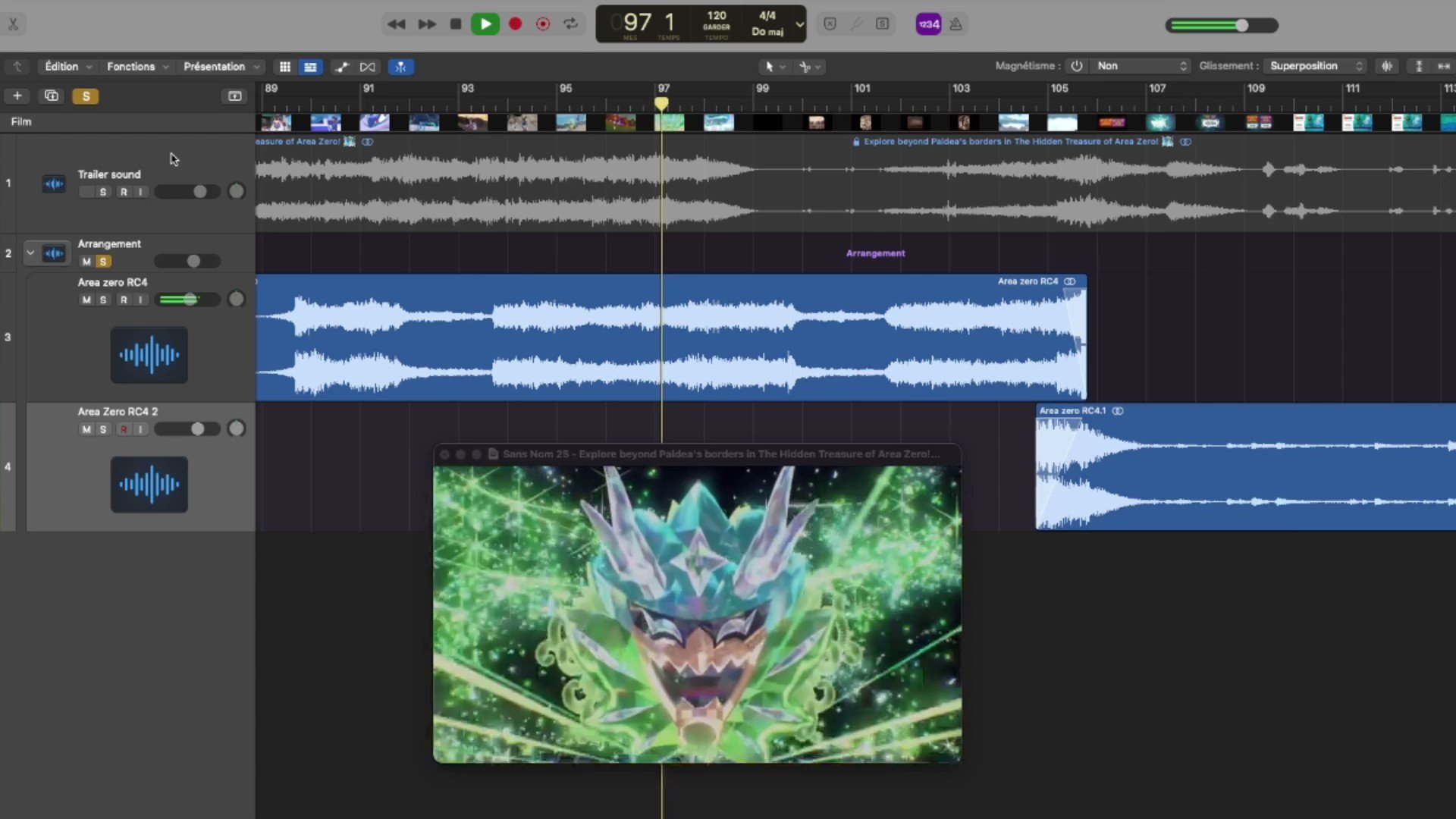
Task: Collapse the Arrangement track stack
Action: [x=30, y=253]
